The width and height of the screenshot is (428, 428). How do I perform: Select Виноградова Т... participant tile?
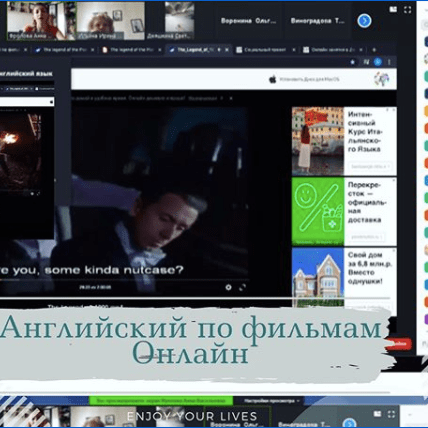tap(317, 21)
